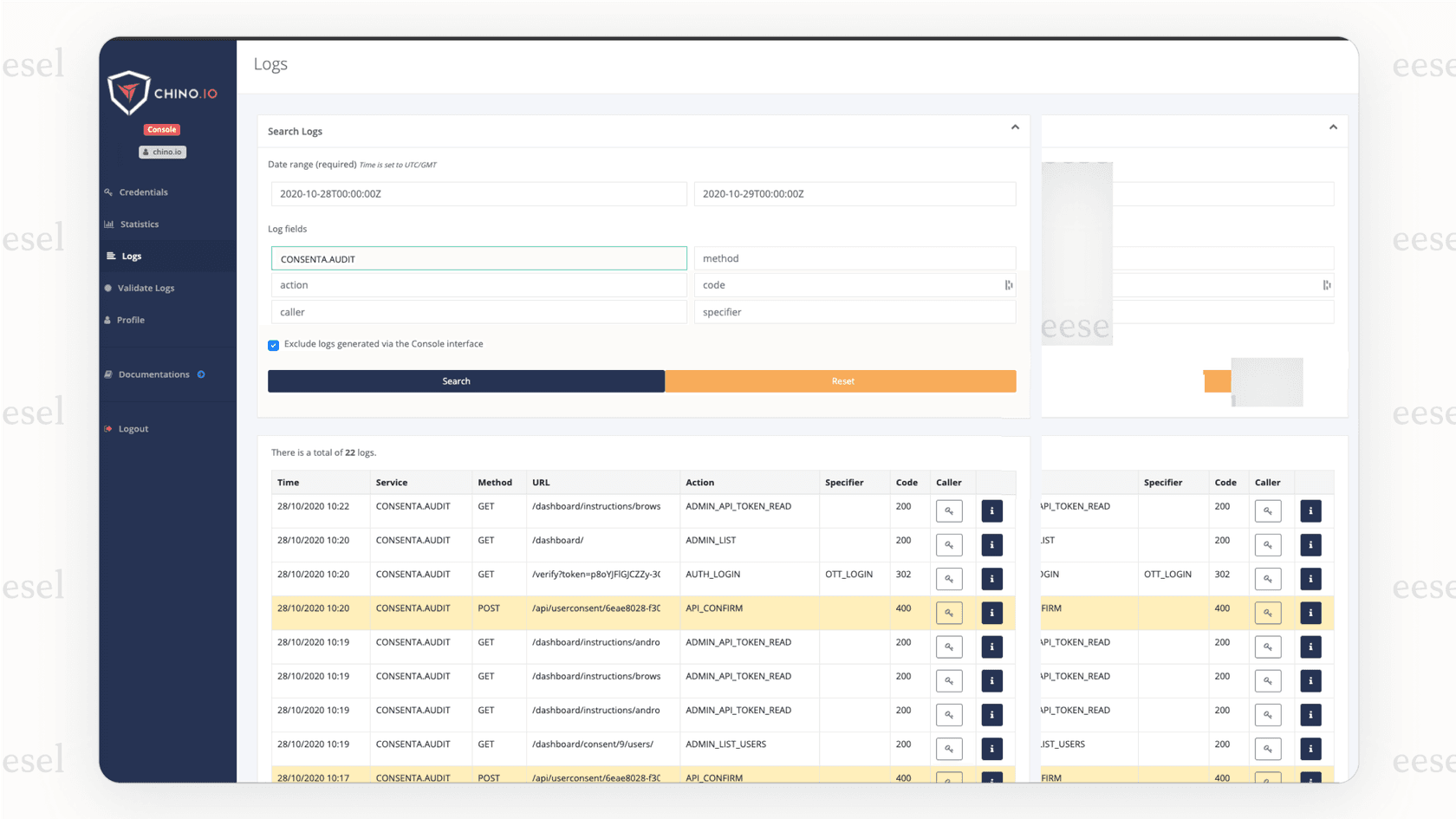This screenshot has height=819, width=1456.
Task: Select the Credentials key icon in sidebar
Action: (x=107, y=192)
